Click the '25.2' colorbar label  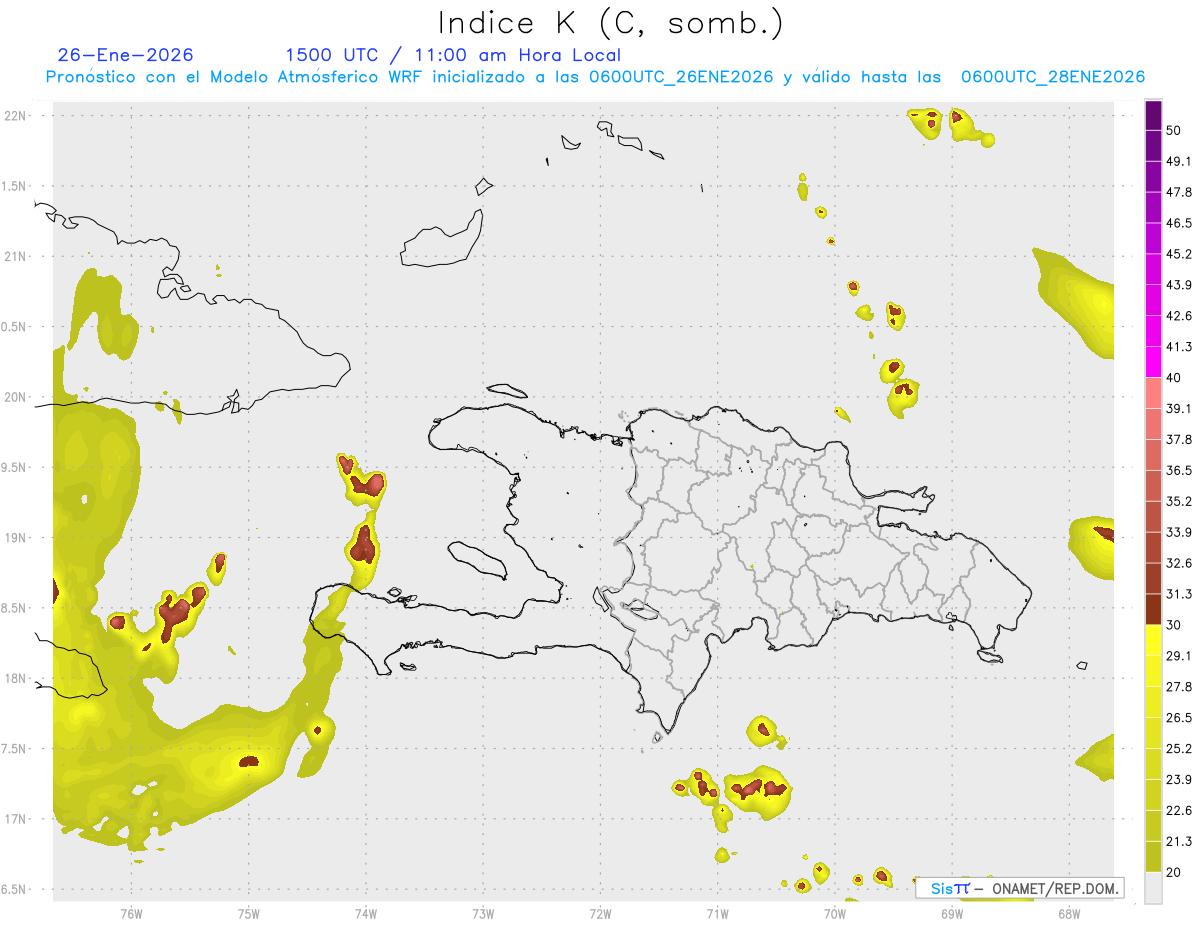tap(1179, 749)
